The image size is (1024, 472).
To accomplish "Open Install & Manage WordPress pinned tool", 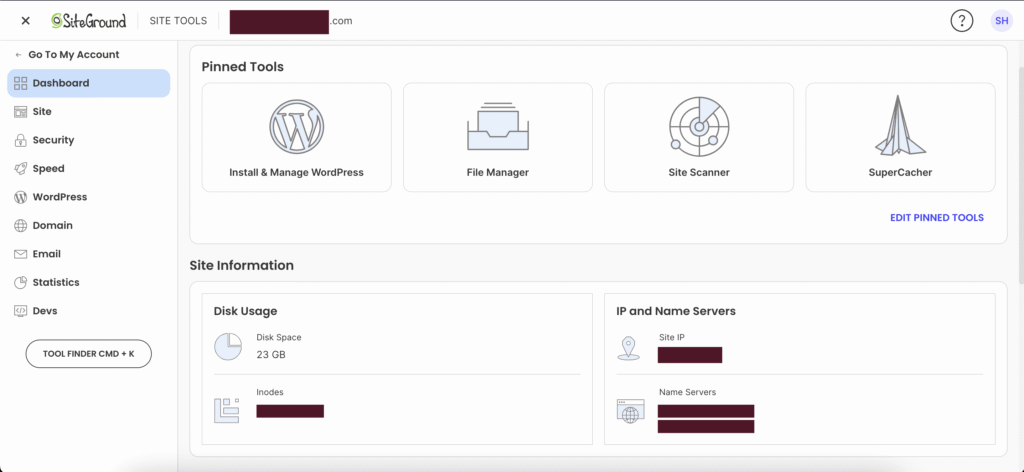I will click(x=296, y=137).
